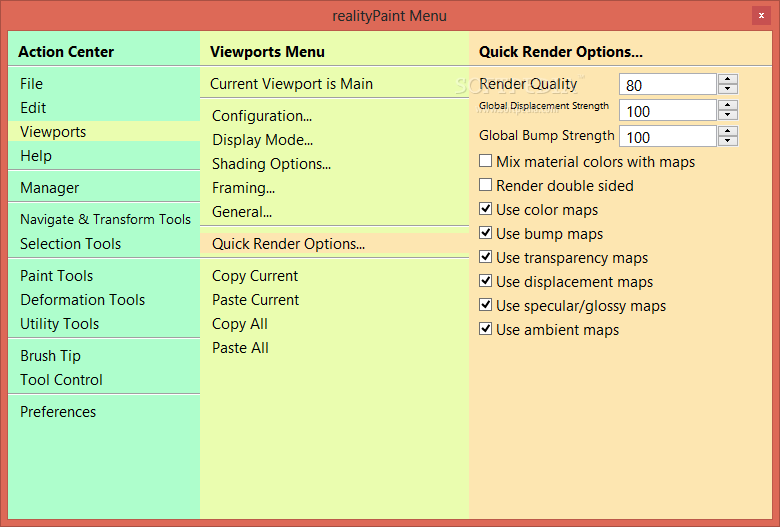Increase Global Displacement Strength with up arrow
The height and width of the screenshot is (527, 780).
point(728,105)
